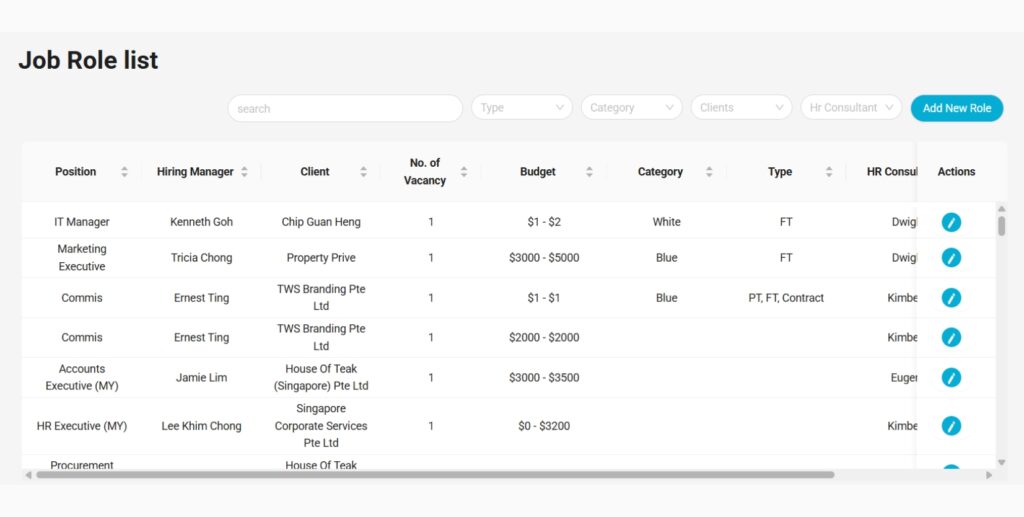This screenshot has width=1024, height=517.
Task: Sort the No. of Vacancy column
Action: [x=464, y=172]
